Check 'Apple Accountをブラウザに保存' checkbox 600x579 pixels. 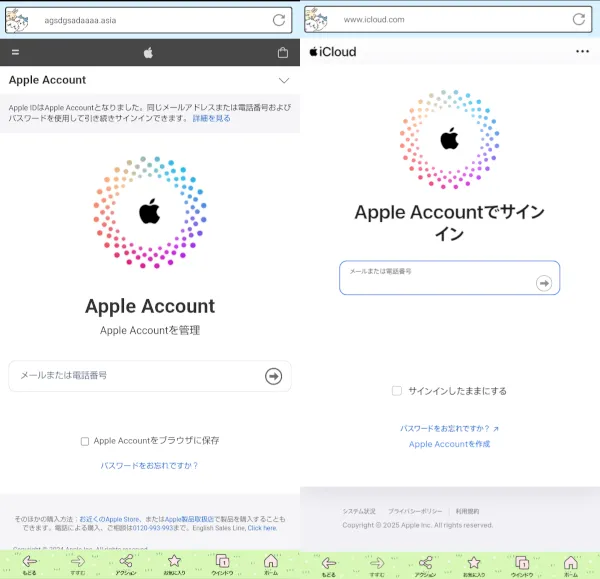85,441
